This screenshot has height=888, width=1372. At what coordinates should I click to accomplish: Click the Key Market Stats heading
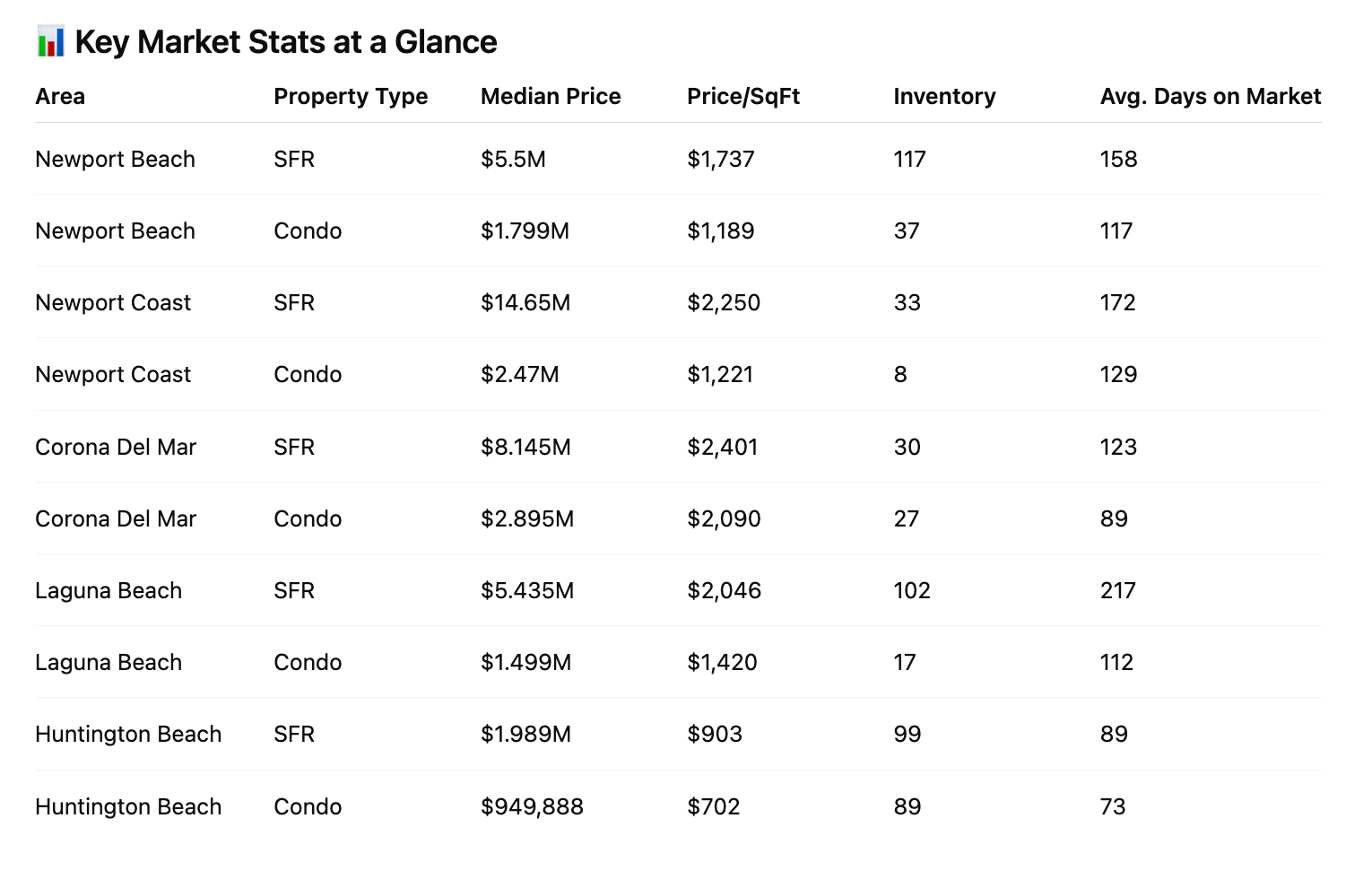(x=285, y=42)
